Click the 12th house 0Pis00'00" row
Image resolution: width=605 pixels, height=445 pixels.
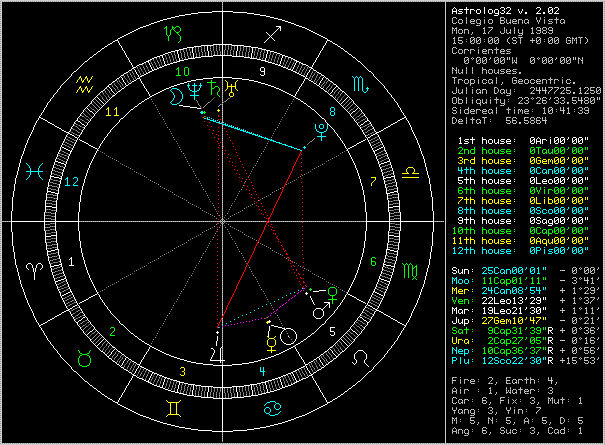(520, 251)
